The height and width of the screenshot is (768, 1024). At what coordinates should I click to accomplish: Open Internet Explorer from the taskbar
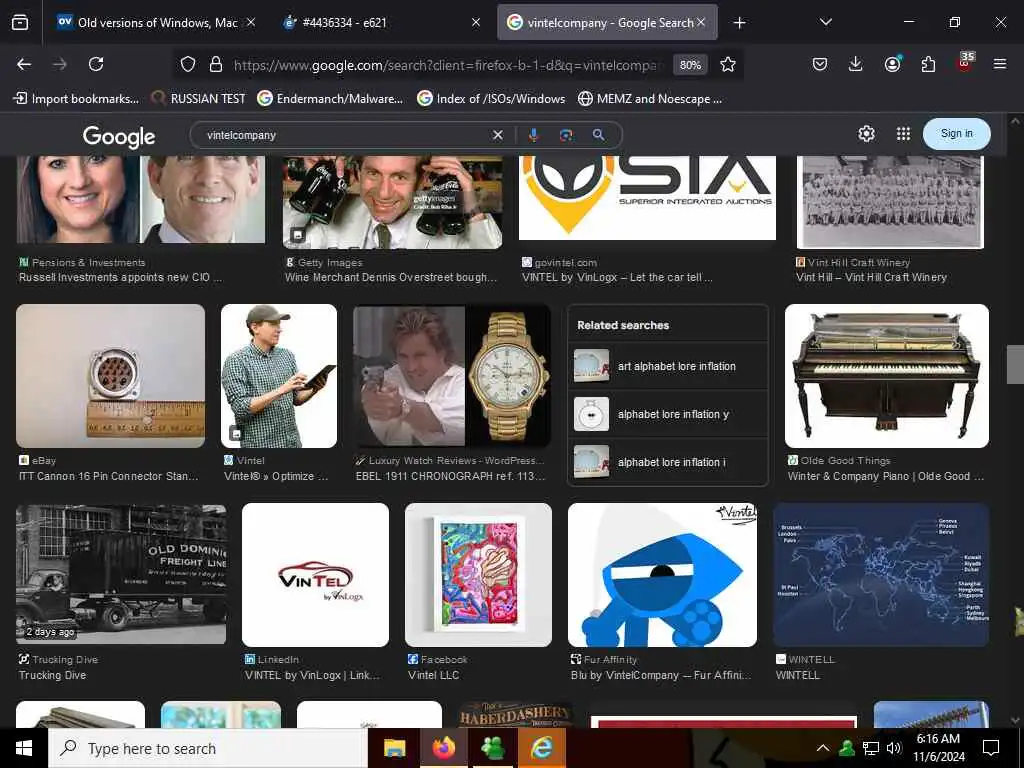[541, 748]
